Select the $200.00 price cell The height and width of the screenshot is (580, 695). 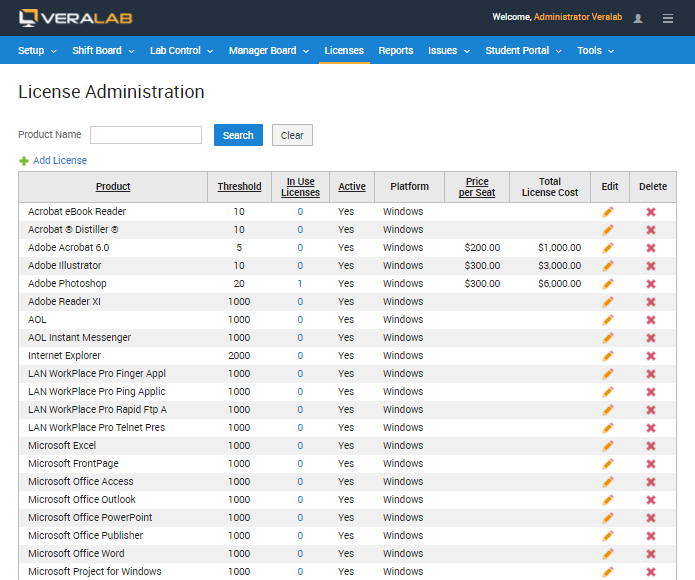(x=482, y=248)
